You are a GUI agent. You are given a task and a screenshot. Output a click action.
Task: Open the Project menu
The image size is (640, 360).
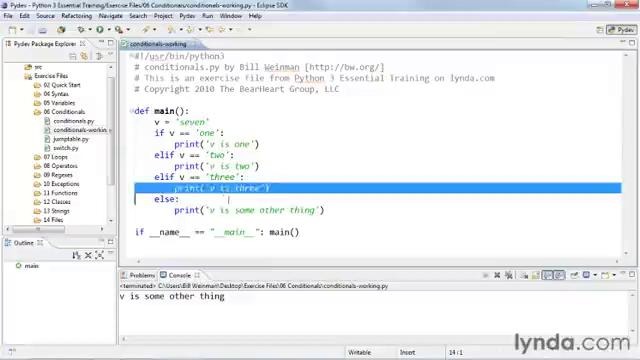163,16
